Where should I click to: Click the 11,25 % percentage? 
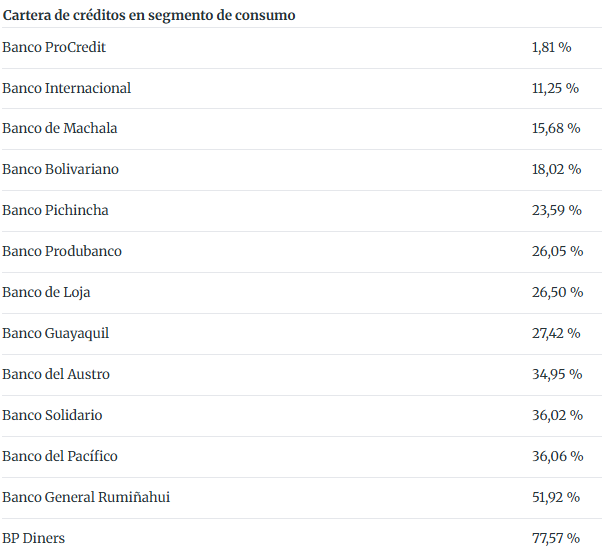(555, 88)
